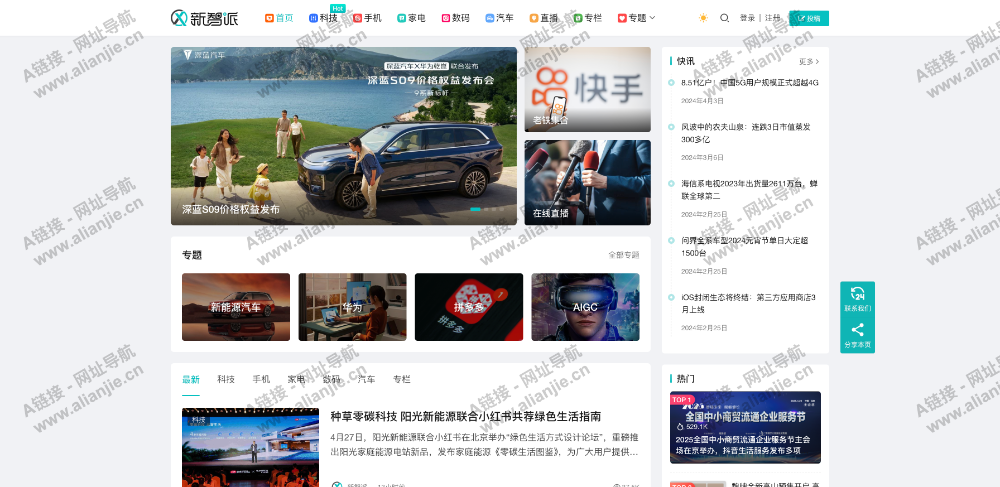Open news 海信系电视2023年出货量
The height and width of the screenshot is (487, 1000).
tap(749, 190)
